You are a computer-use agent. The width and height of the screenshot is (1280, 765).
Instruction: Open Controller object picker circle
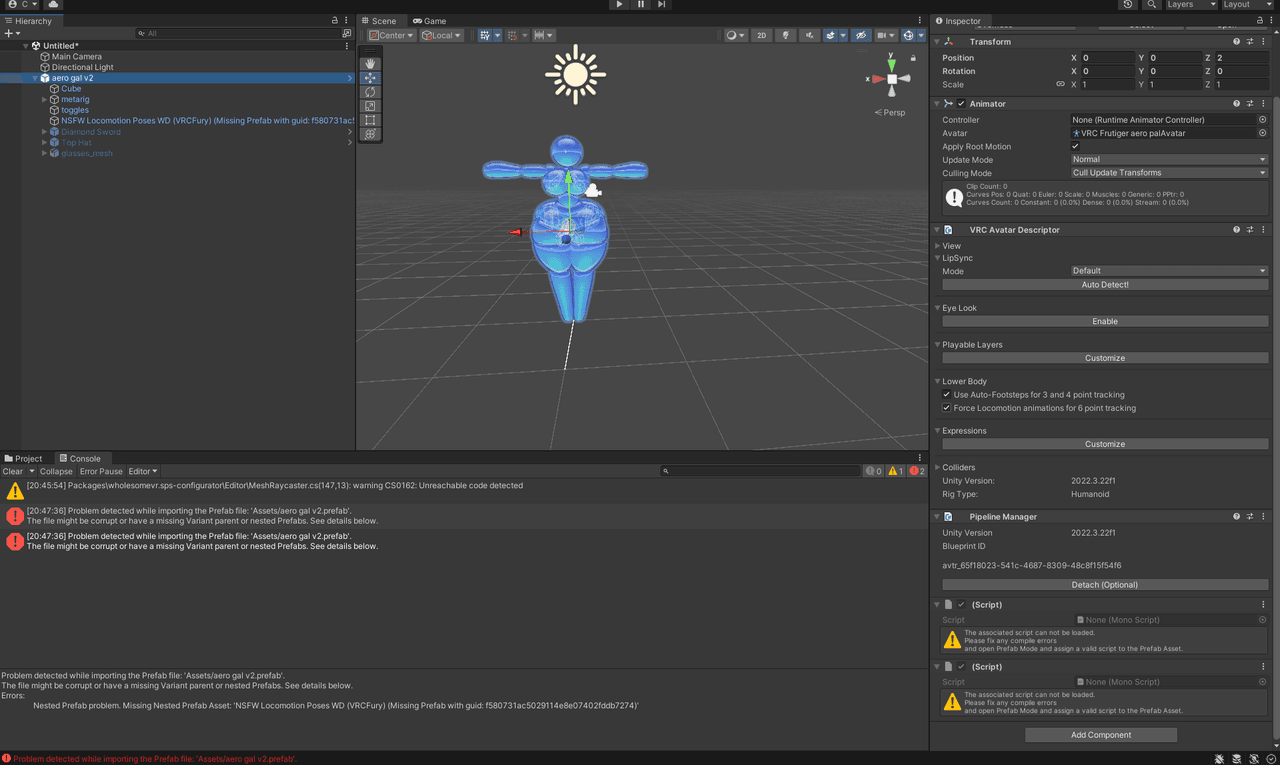tap(1263, 120)
